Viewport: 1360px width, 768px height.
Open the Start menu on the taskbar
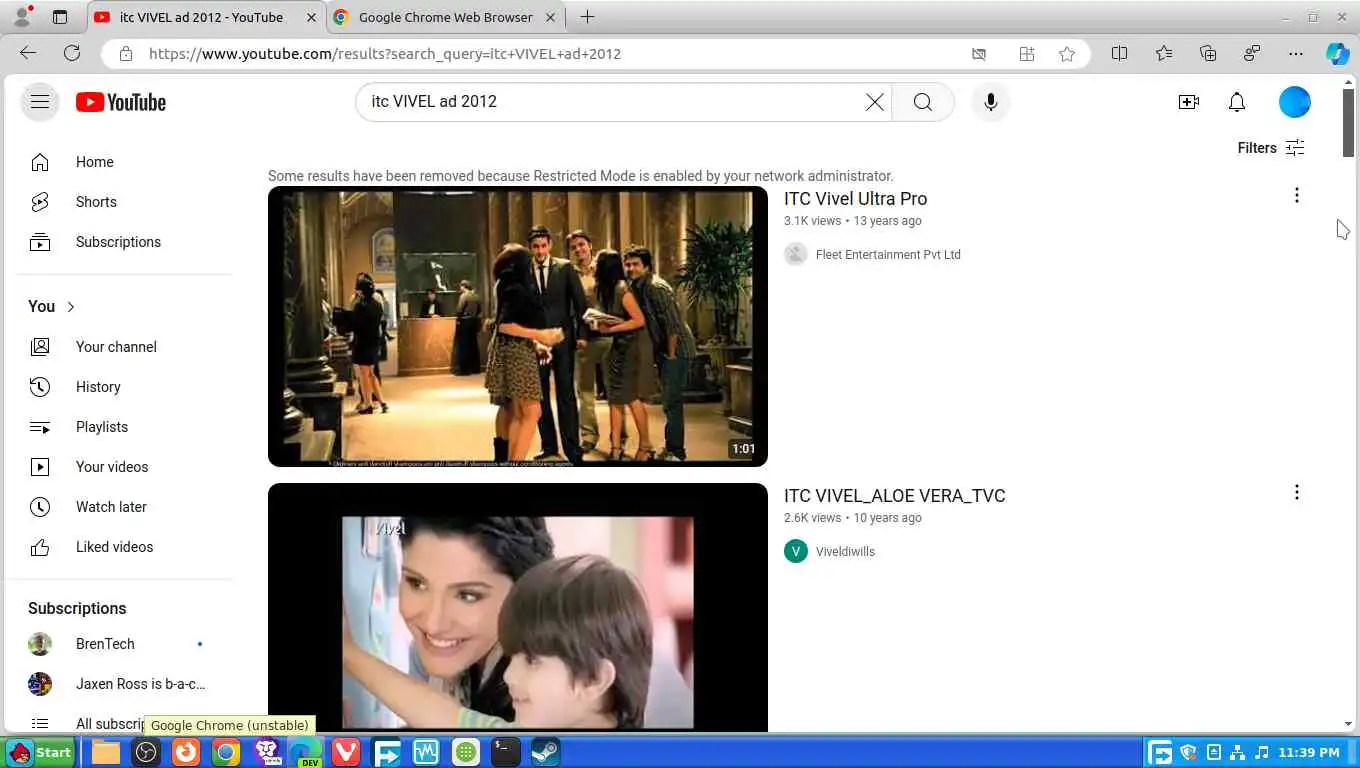(x=40, y=752)
